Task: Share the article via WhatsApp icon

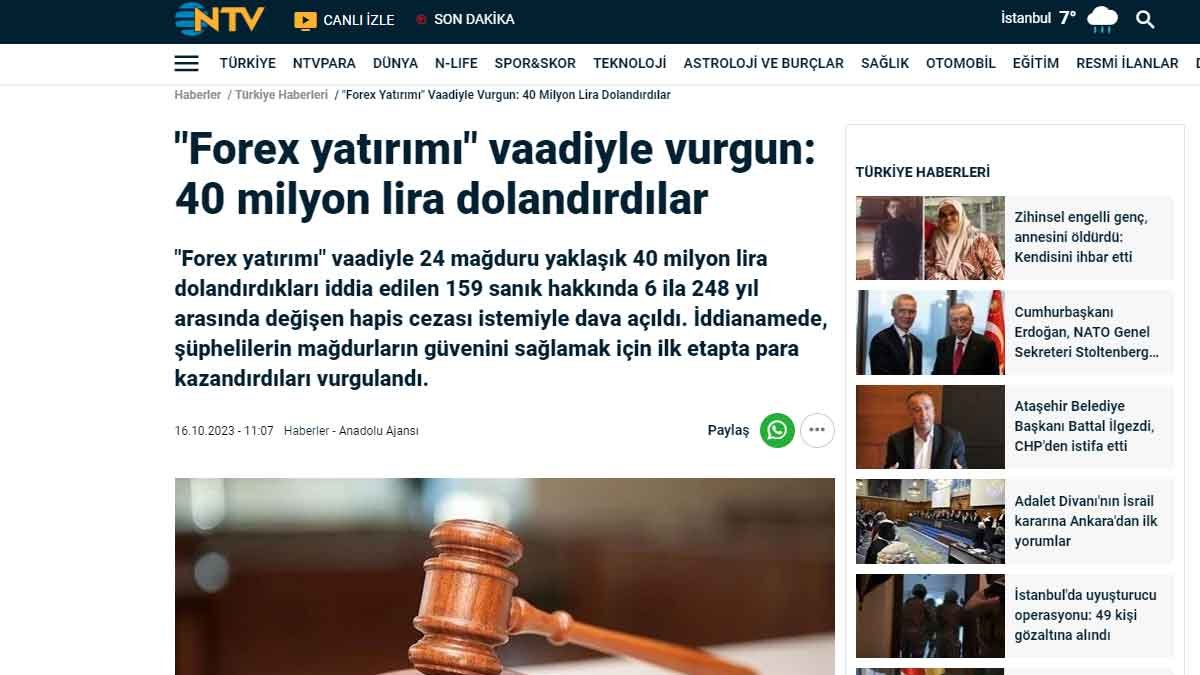Action: tap(777, 430)
